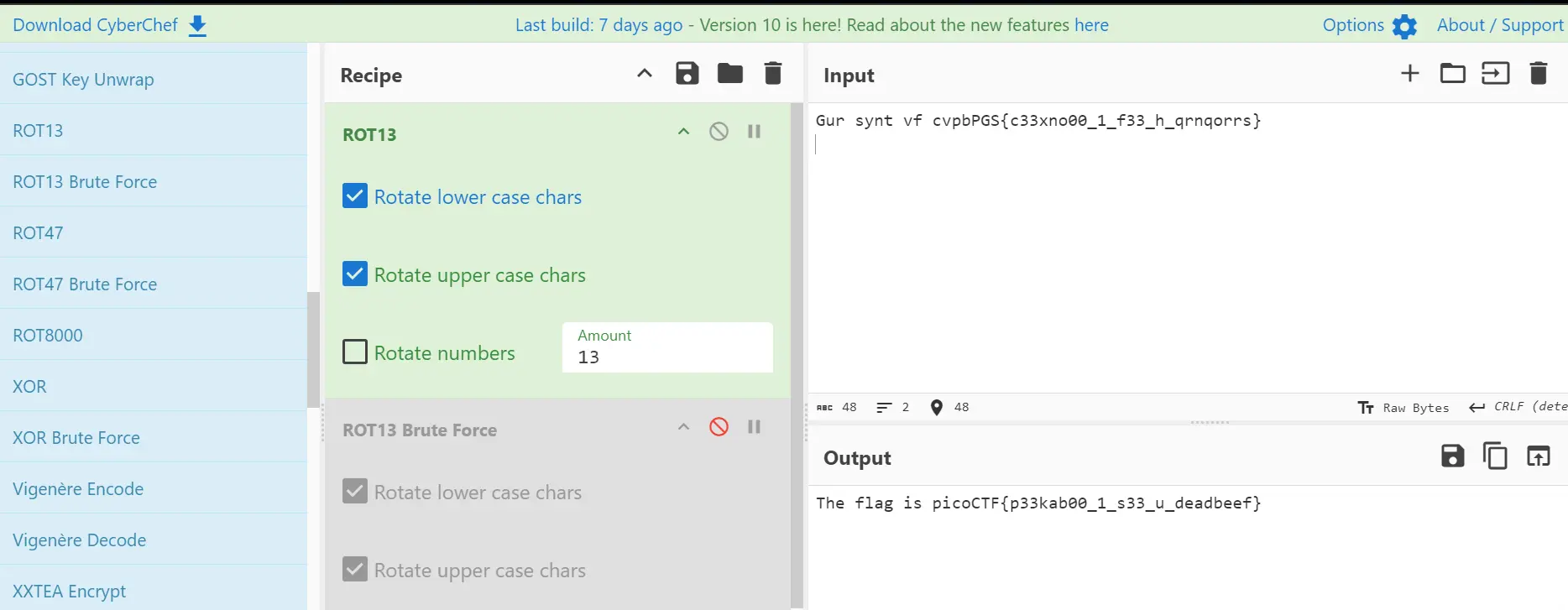Collapse the ROT13 operation arguments

pos(683,131)
